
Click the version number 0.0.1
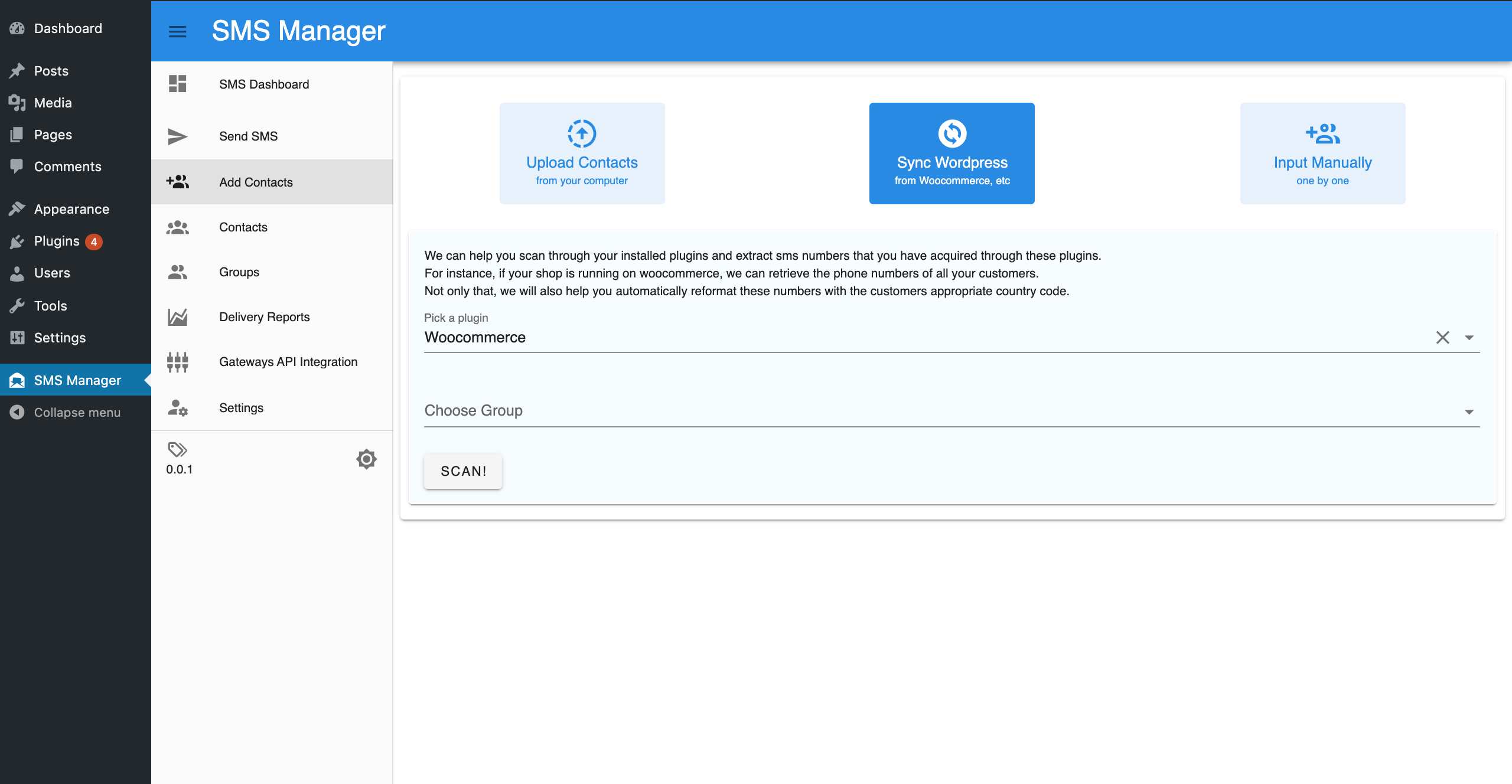click(179, 469)
